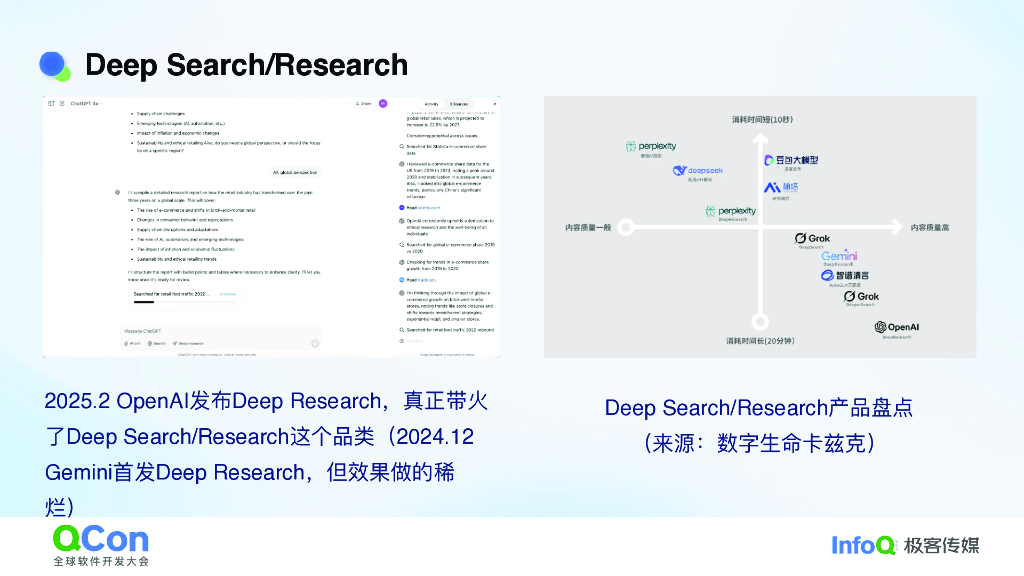Click the Search globe button in composer

click(x=157, y=344)
